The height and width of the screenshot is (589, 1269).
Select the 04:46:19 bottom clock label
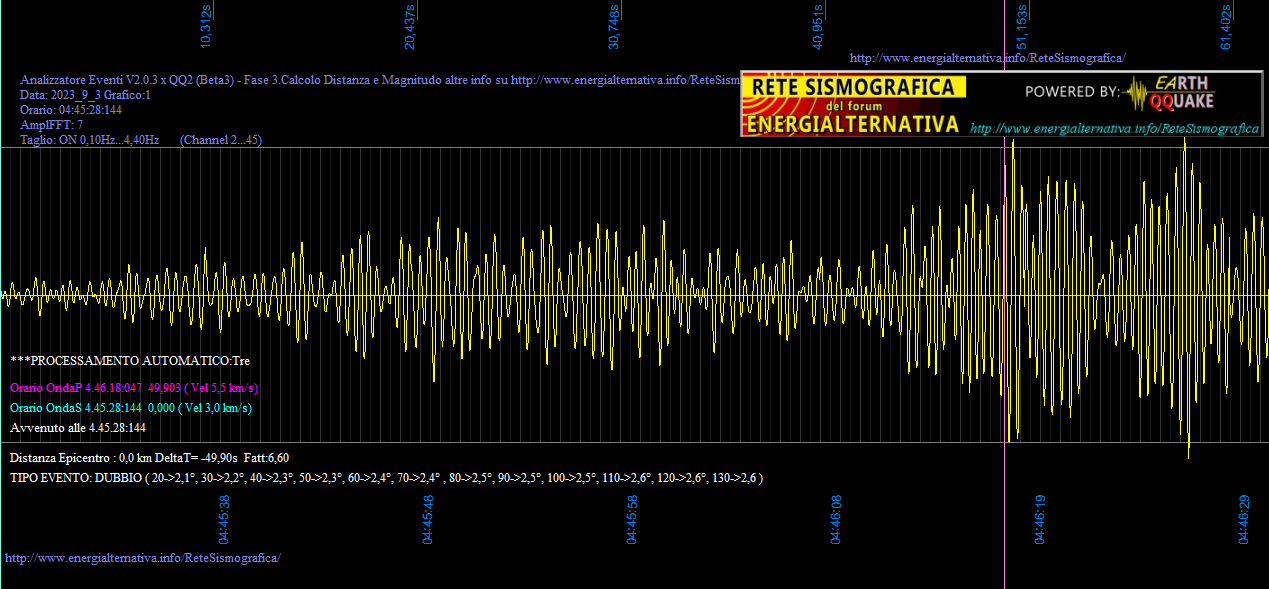pos(1040,519)
